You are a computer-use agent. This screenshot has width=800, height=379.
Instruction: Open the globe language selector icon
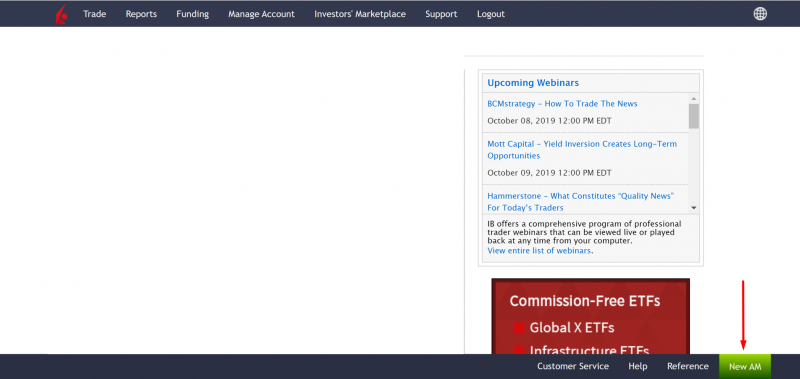(x=760, y=14)
